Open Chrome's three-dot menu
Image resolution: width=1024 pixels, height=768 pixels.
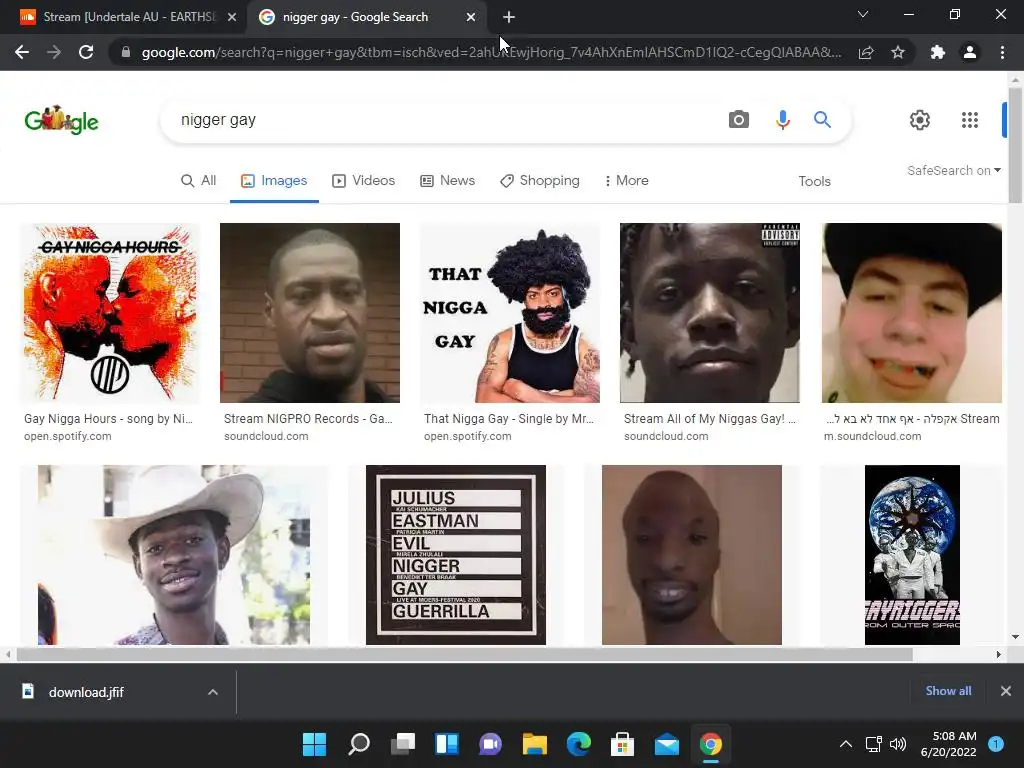point(1002,52)
